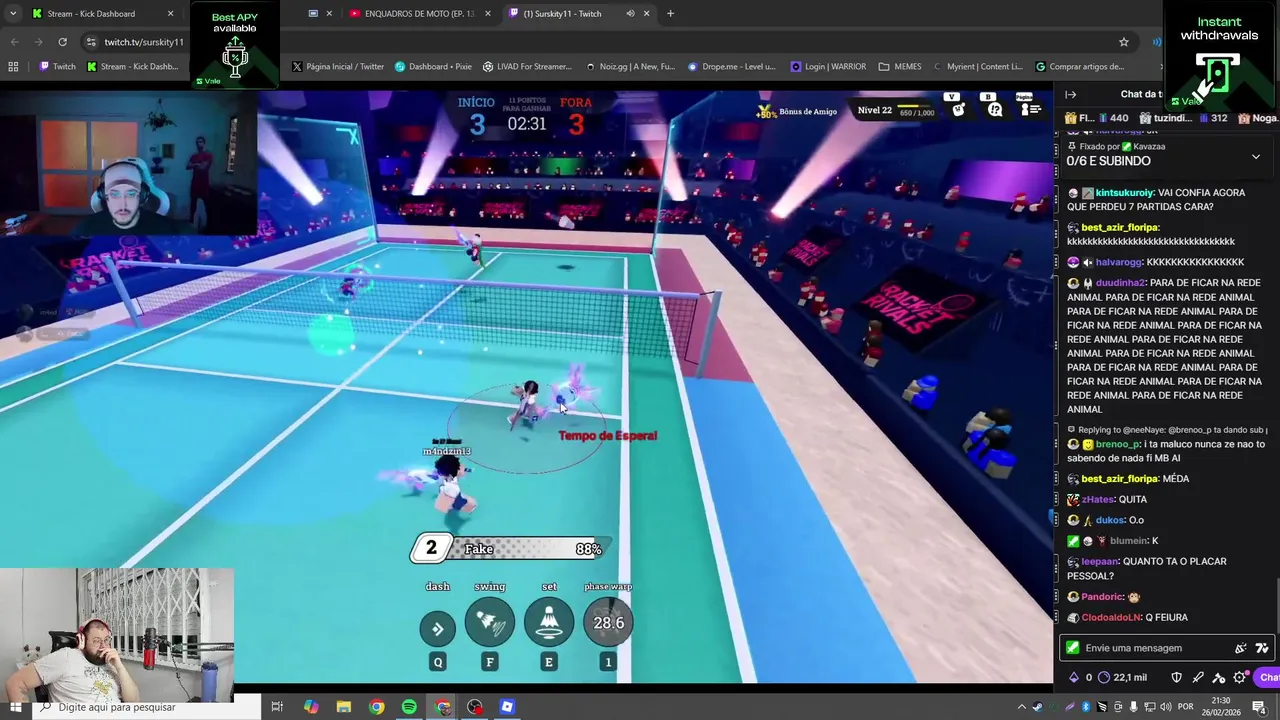Click the Q dash keybind label
This screenshot has width=1280, height=720.
(437, 662)
